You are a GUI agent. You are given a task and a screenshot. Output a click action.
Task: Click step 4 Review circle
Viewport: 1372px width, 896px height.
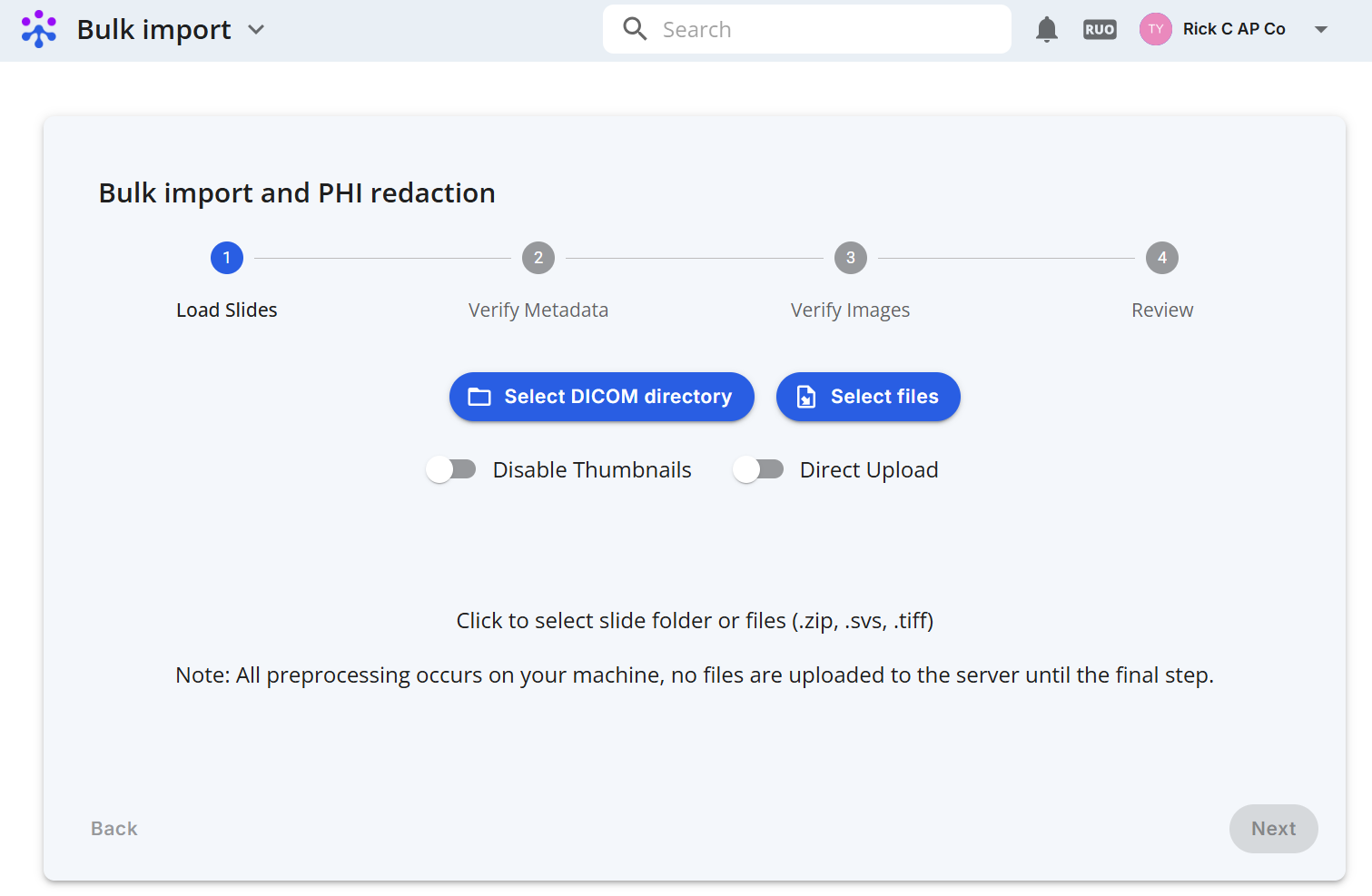[1162, 258]
